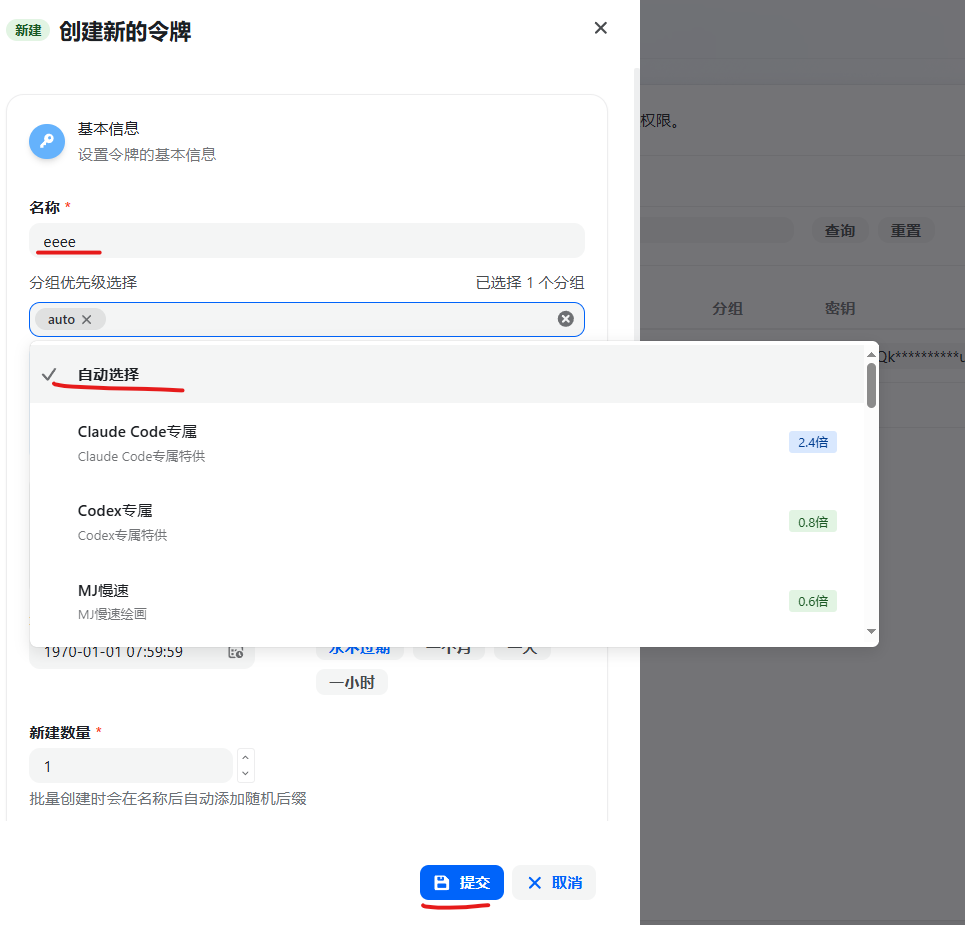Image resolution: width=965 pixels, height=925 pixels.
Task: Click the 查询 search button in background
Action: coord(839,230)
